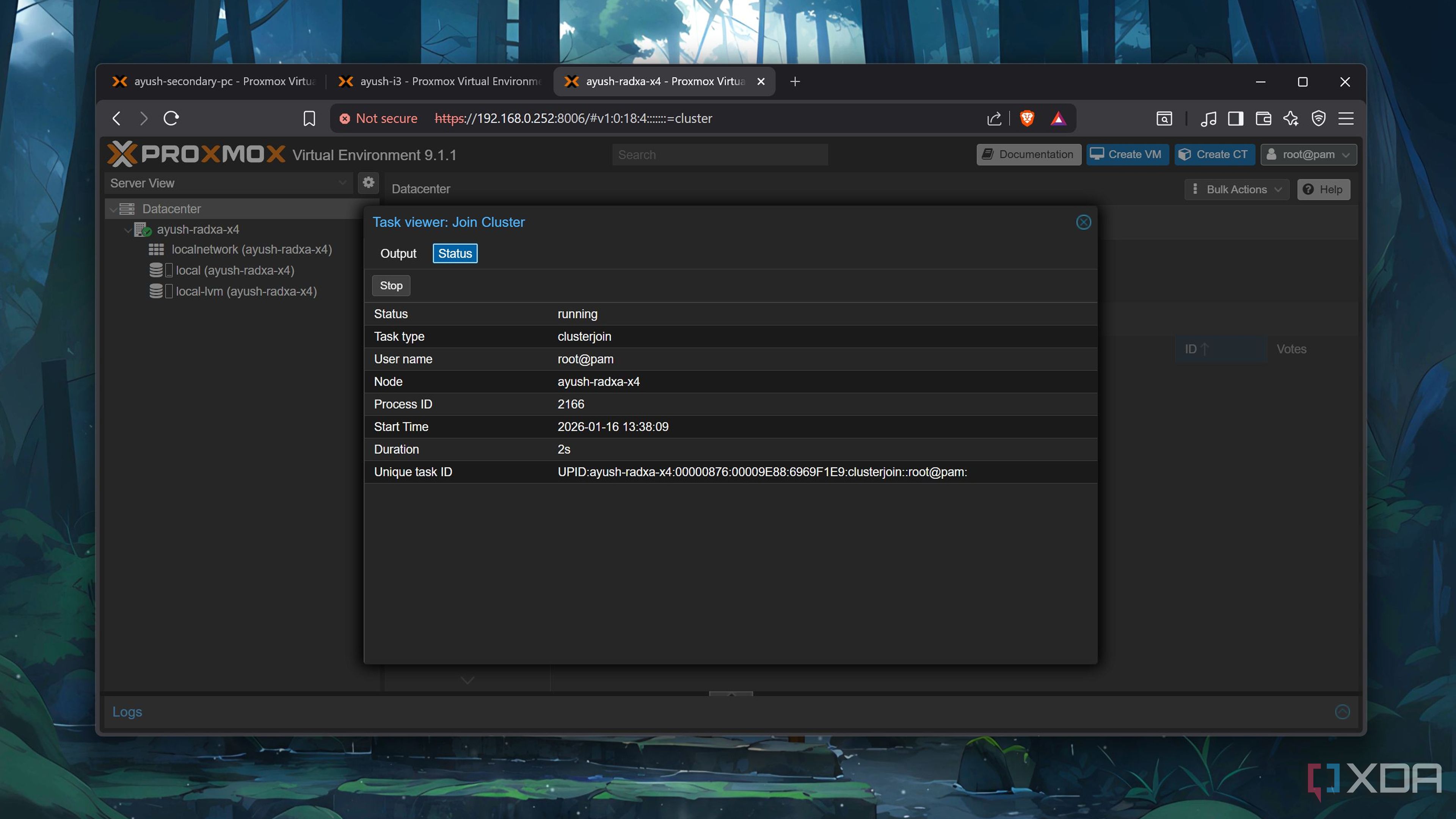Open the Documentation button
Viewport: 1456px width, 819px height.
[1029, 154]
